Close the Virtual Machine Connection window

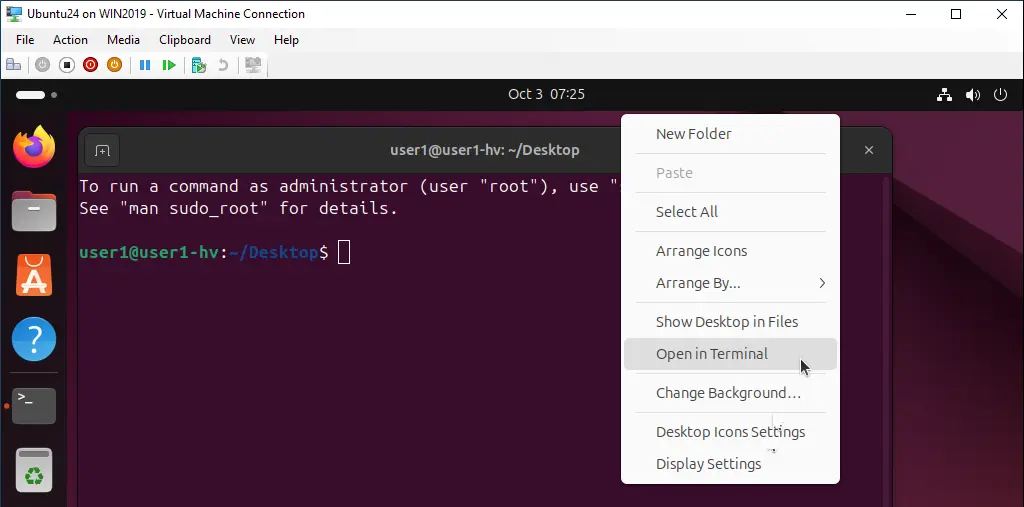pyautogui.click(x=1001, y=14)
